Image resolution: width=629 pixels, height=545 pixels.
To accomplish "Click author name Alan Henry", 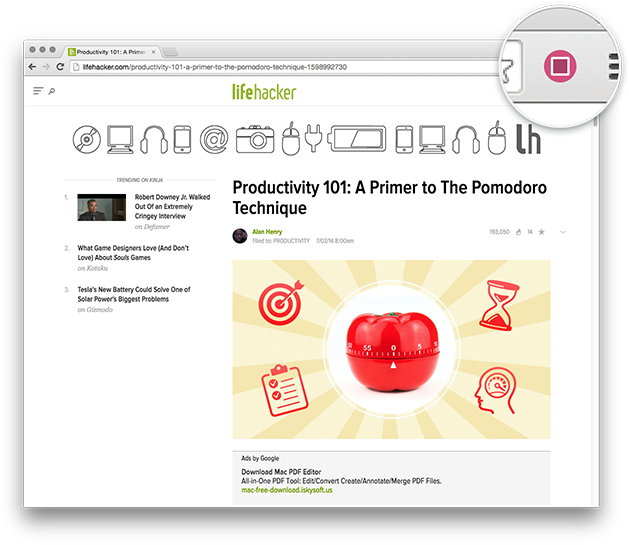I will pos(267,232).
